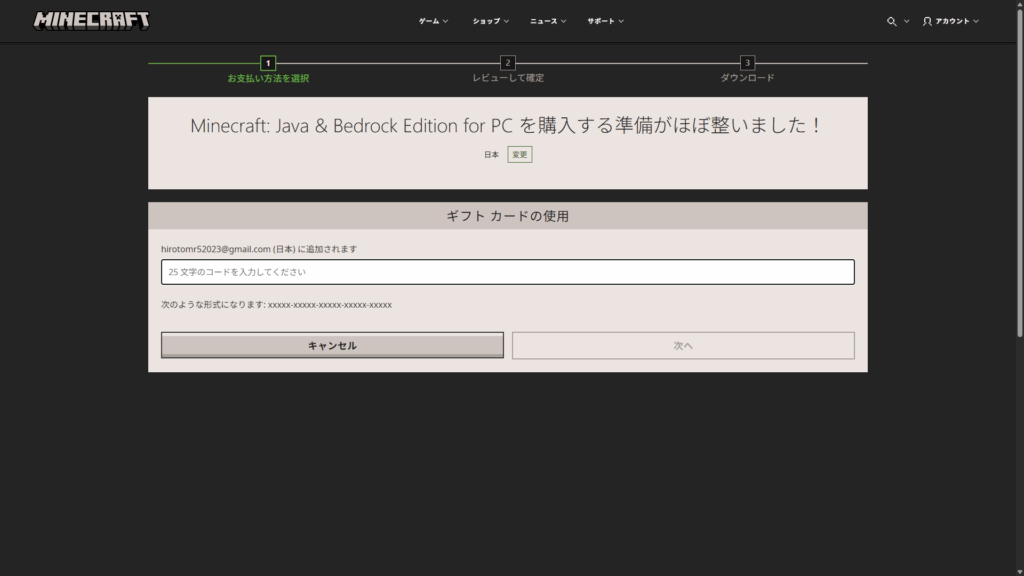Viewport: 1024px width, 576px height.
Task: Open the サポート menu
Action: [605, 22]
